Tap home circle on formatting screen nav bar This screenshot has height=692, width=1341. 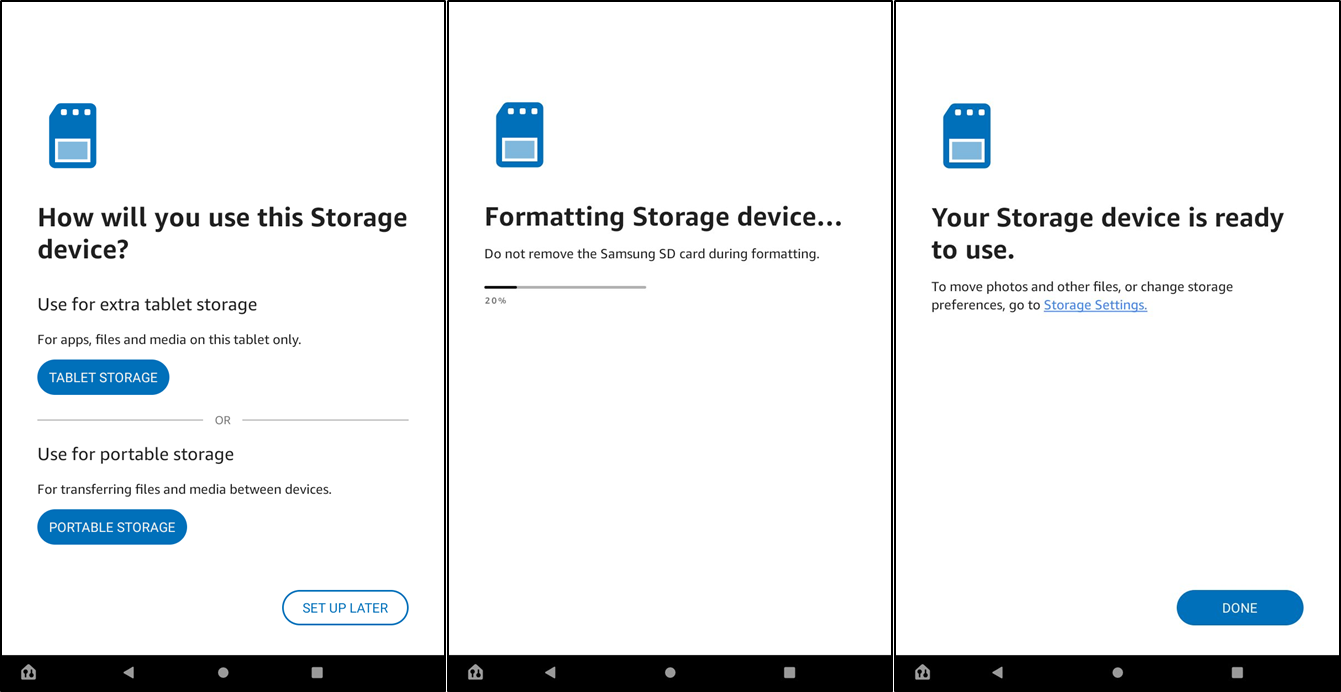(x=670, y=672)
